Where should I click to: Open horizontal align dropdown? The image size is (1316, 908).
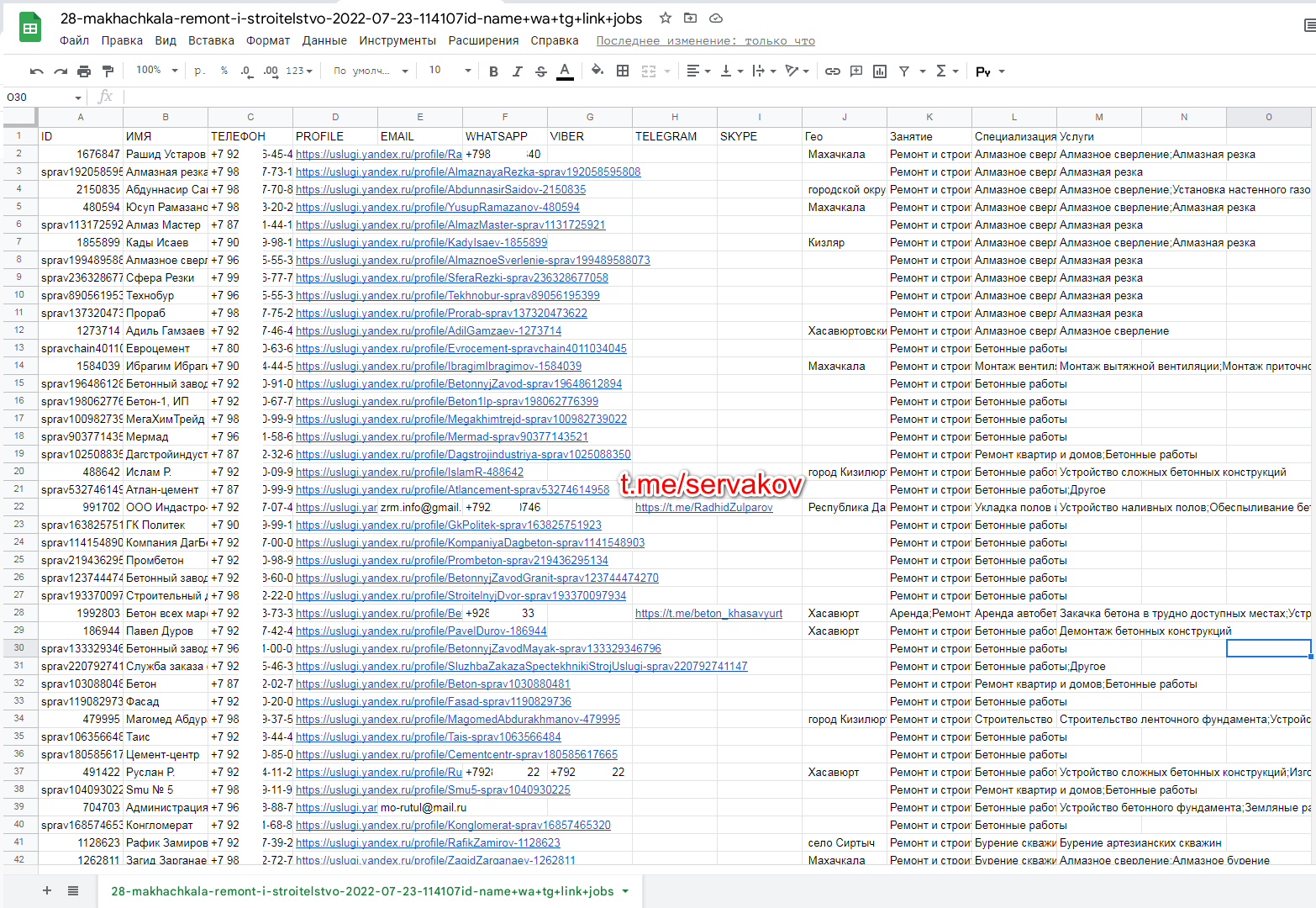698,71
